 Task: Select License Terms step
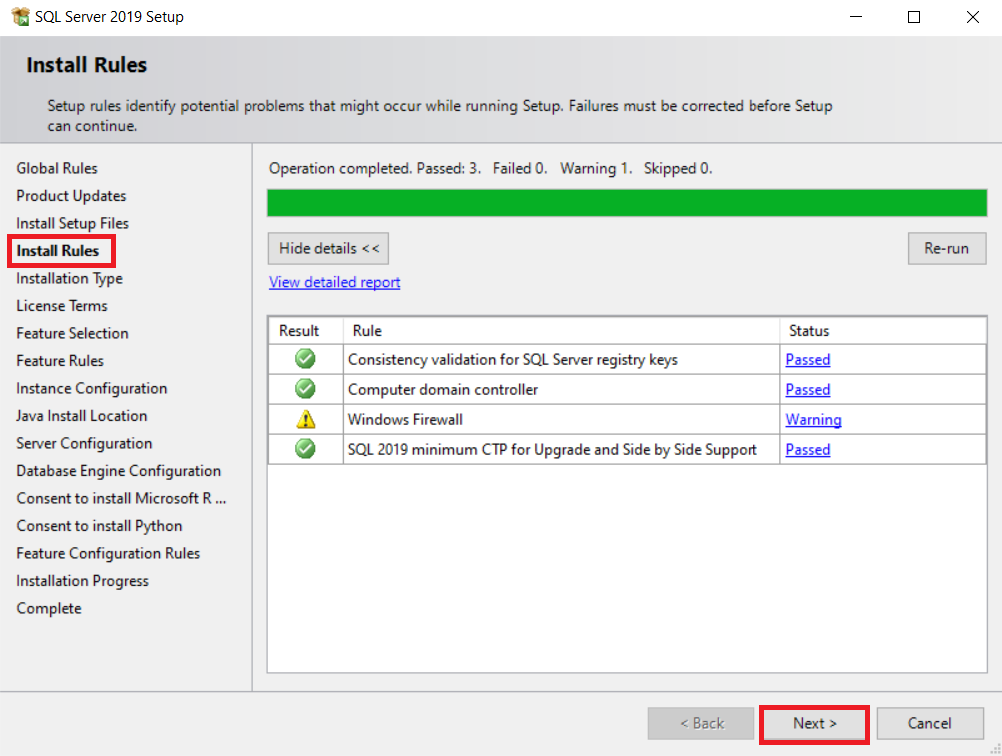pyautogui.click(x=62, y=305)
